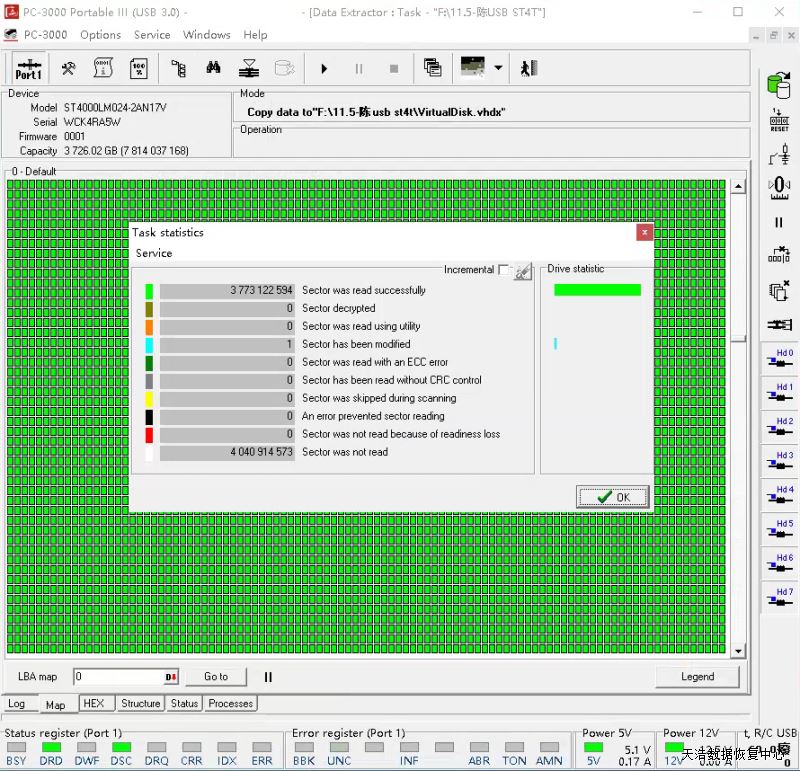Switch to the HEX tab
This screenshot has width=800, height=771.
point(94,704)
